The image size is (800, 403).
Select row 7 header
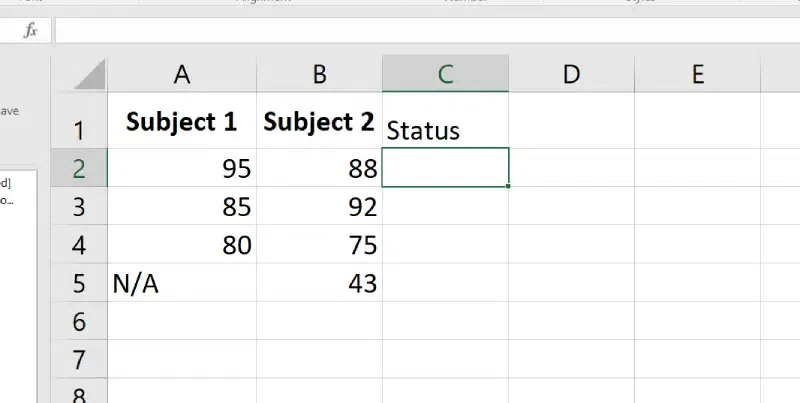[x=79, y=360]
